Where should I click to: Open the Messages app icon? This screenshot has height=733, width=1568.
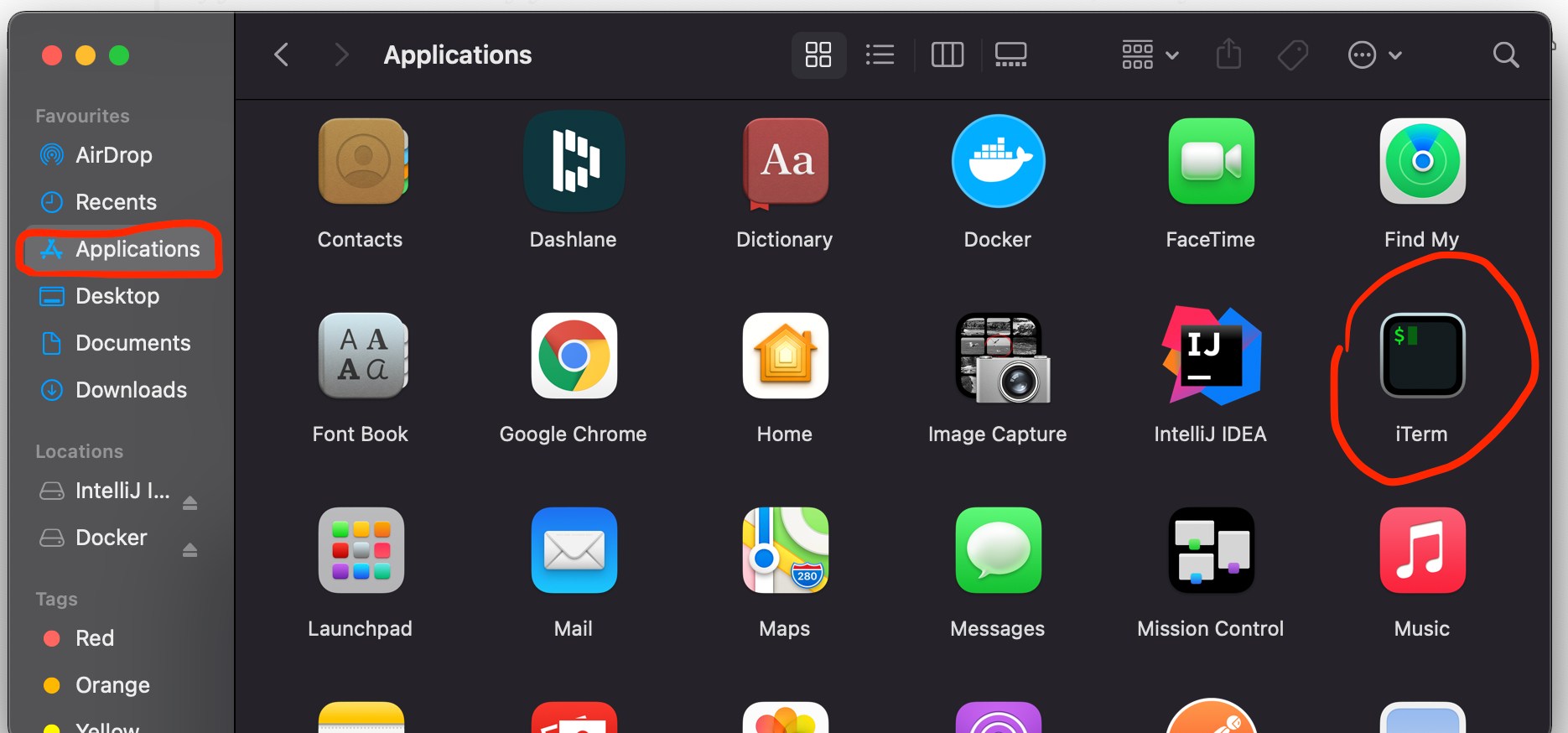click(998, 550)
